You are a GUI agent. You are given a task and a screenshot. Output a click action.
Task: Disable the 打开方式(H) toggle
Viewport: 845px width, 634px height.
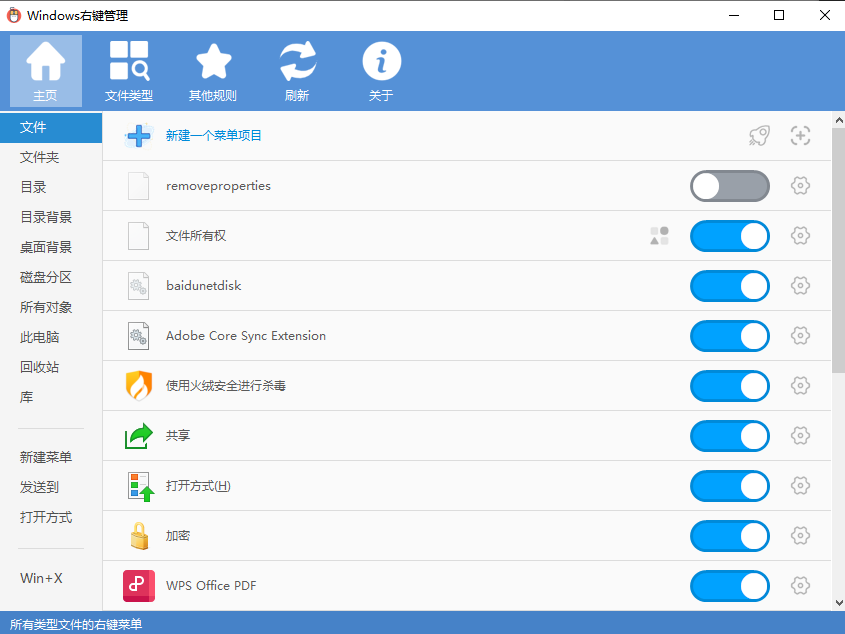click(730, 486)
